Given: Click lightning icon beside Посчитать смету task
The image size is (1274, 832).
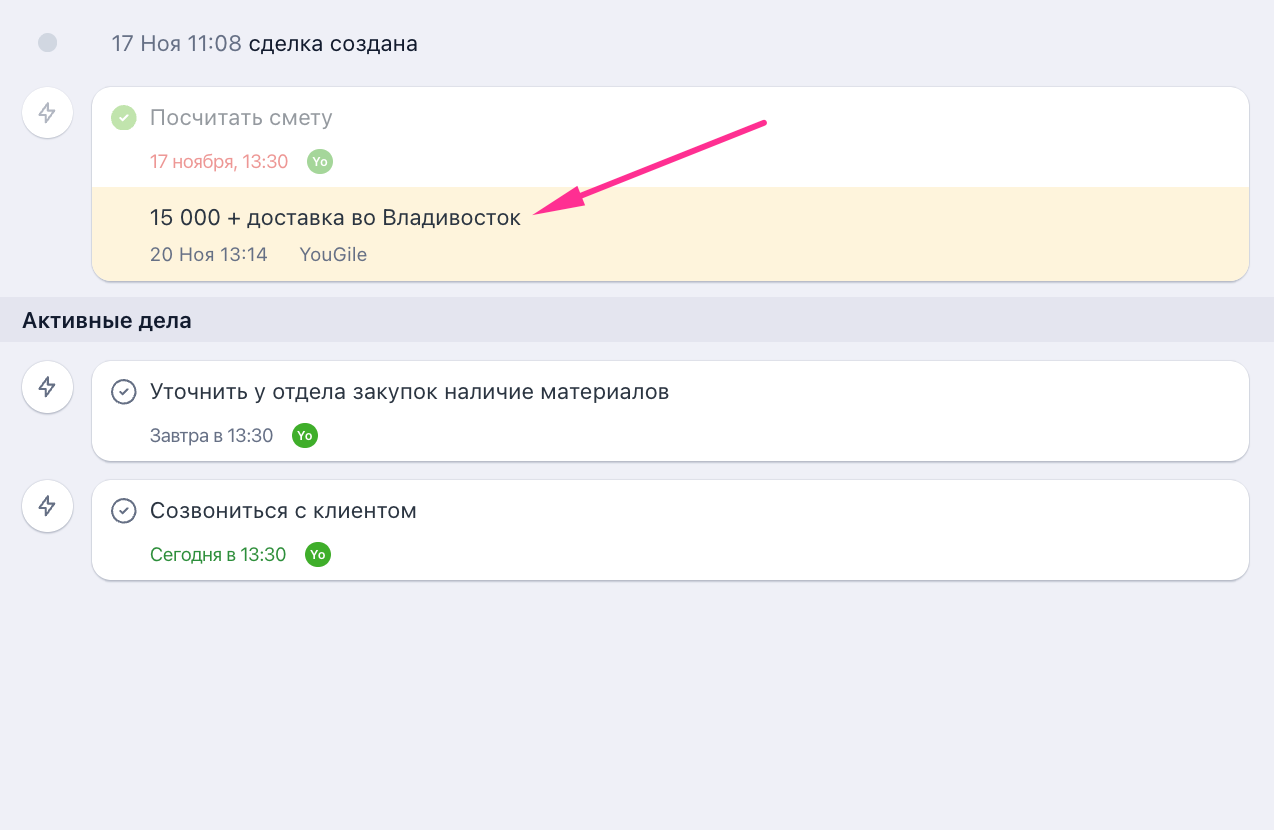Looking at the screenshot, I should [47, 113].
